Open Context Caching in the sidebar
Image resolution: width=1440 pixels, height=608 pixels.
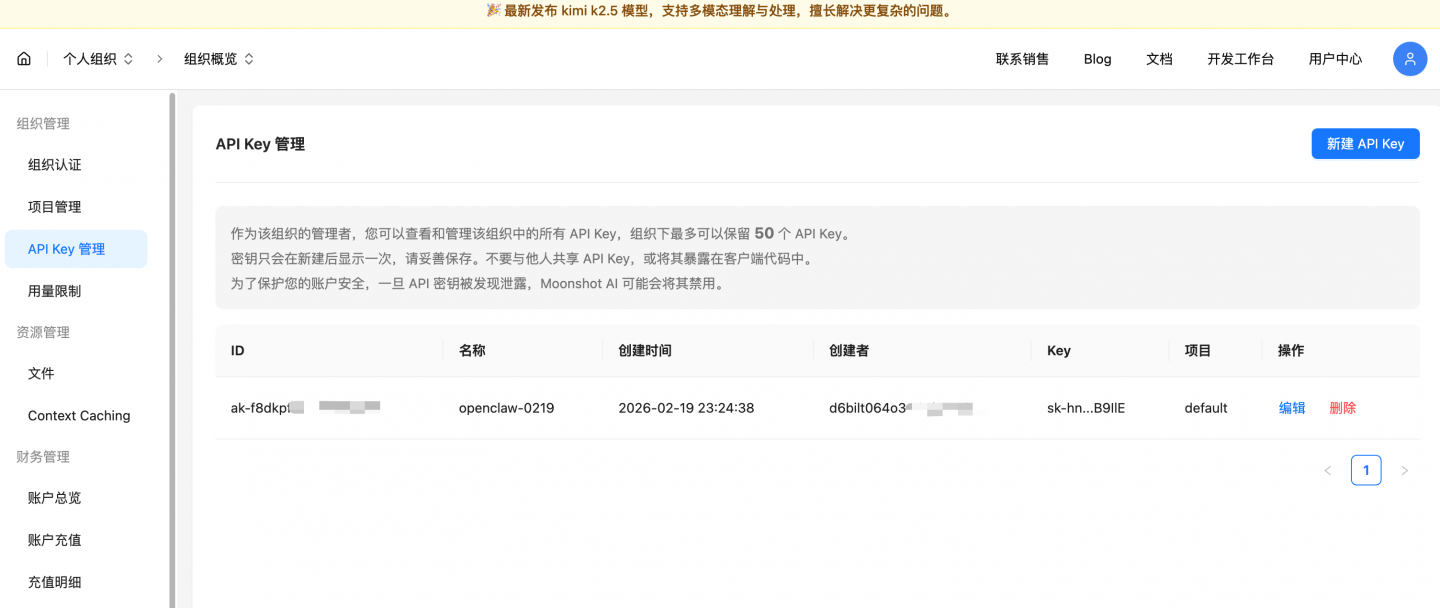coord(78,415)
